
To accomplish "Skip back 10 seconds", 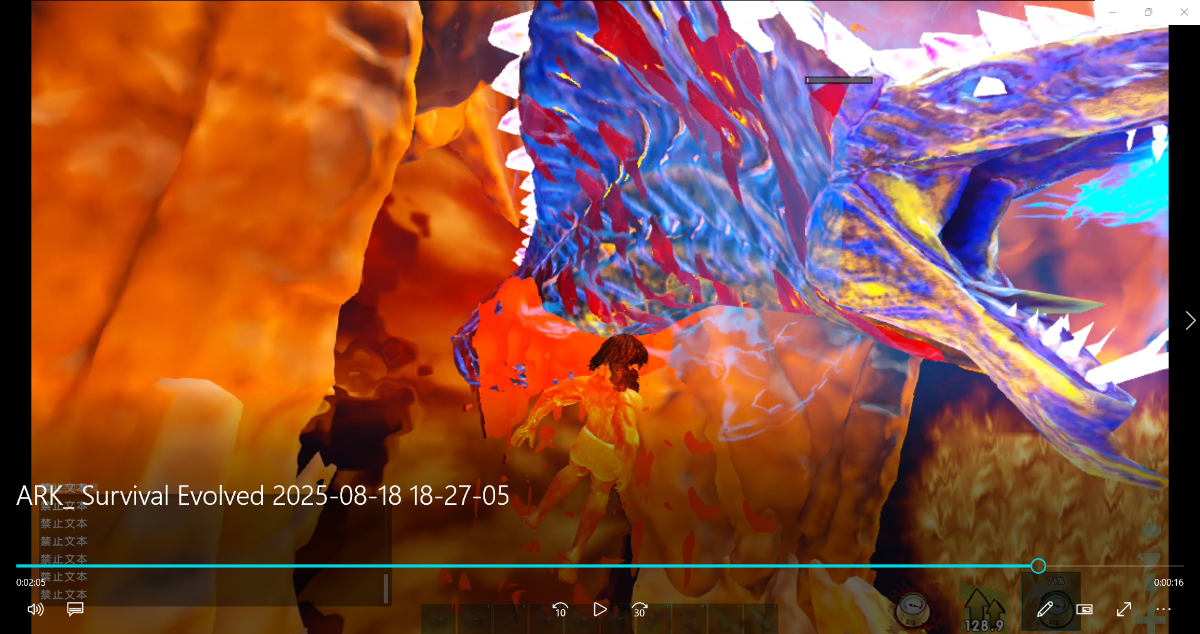I will tap(560, 609).
